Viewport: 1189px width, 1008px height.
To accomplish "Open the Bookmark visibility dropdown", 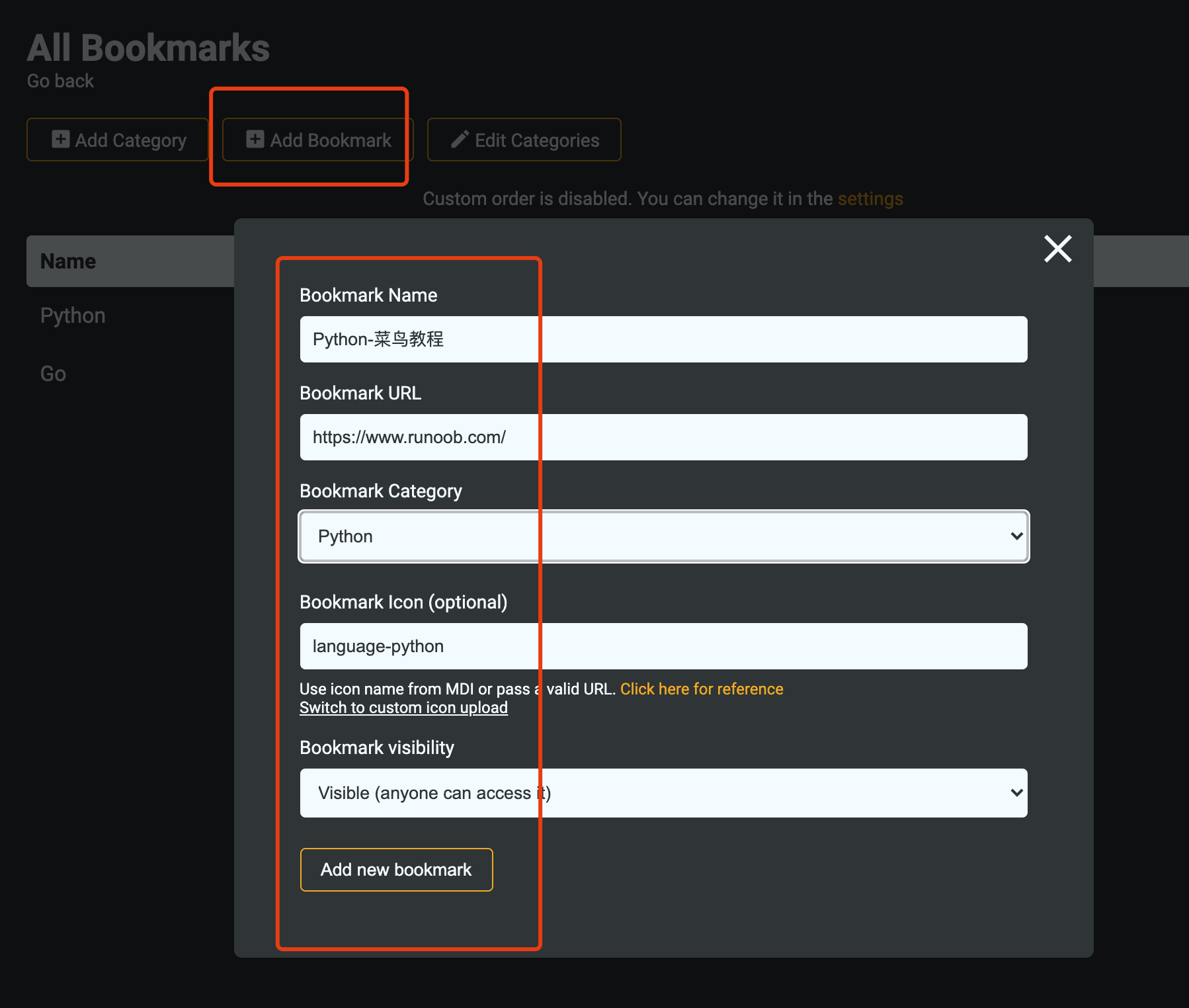I will click(663, 793).
